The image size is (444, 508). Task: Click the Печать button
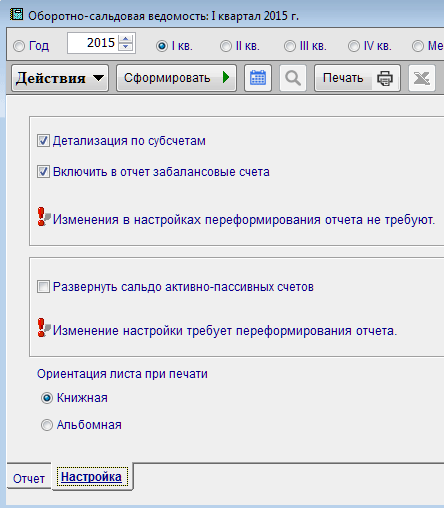357,78
